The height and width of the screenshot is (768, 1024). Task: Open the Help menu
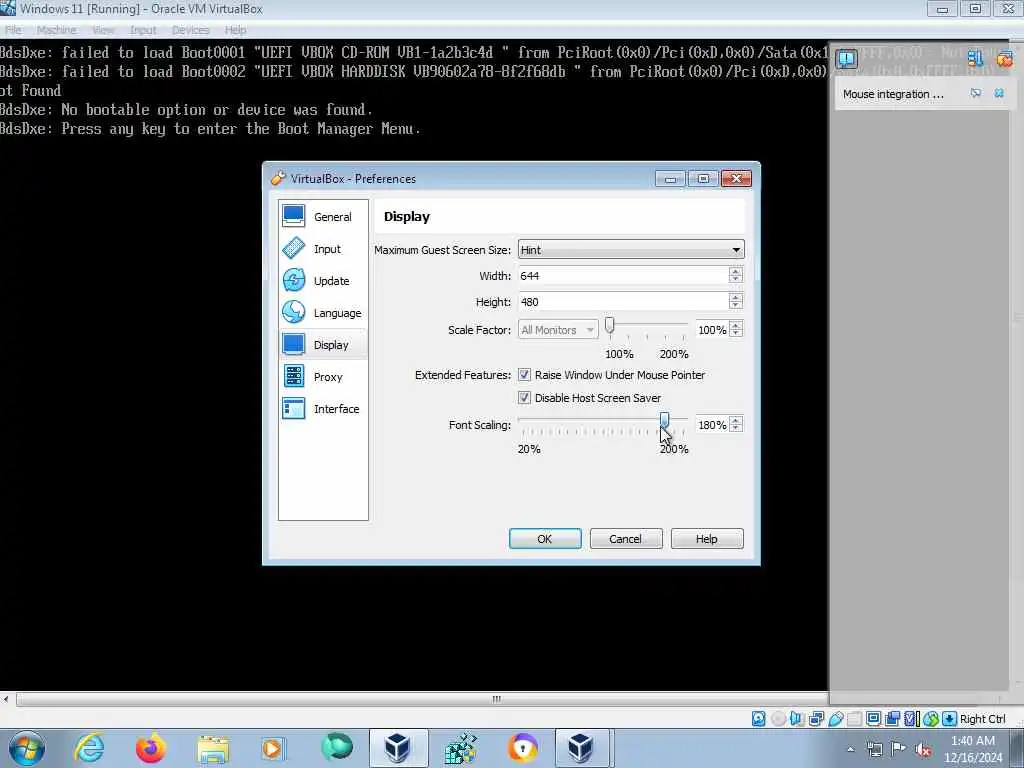235,30
